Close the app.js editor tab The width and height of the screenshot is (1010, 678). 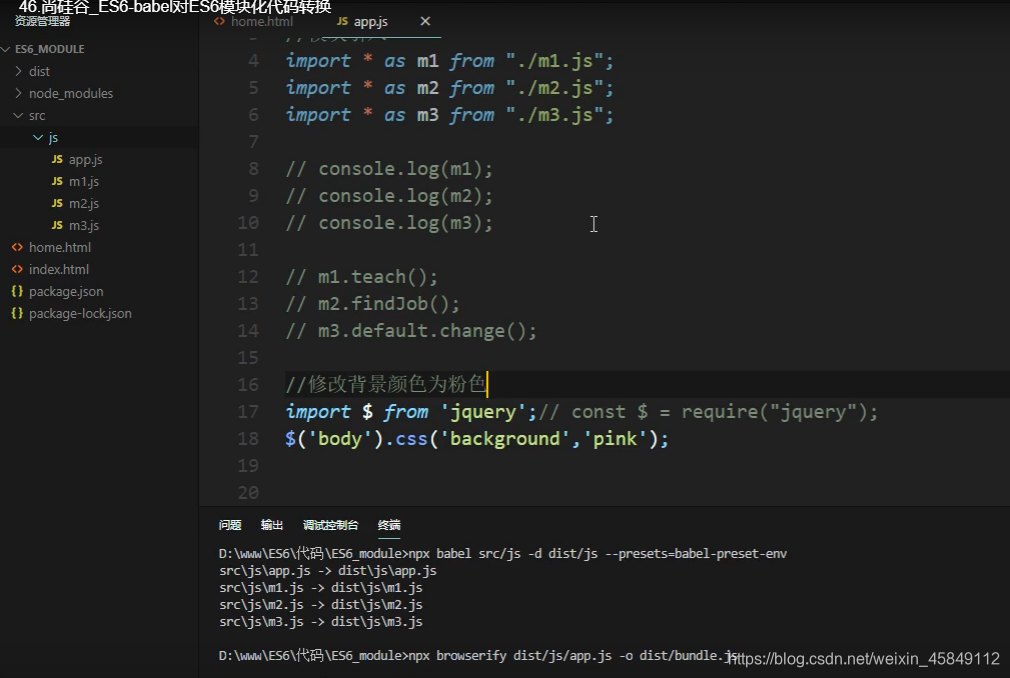[x=425, y=21]
